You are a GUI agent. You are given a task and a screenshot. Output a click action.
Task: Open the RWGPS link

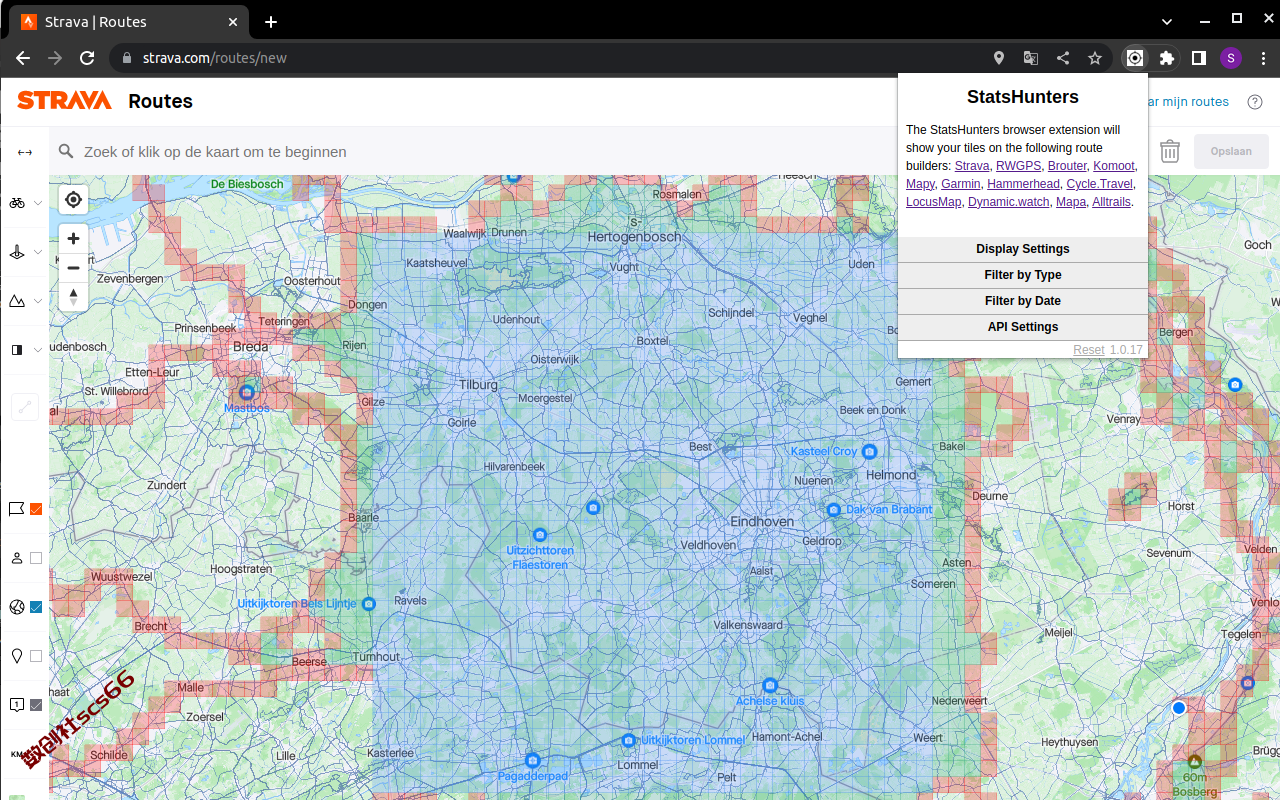[x=1019, y=166]
